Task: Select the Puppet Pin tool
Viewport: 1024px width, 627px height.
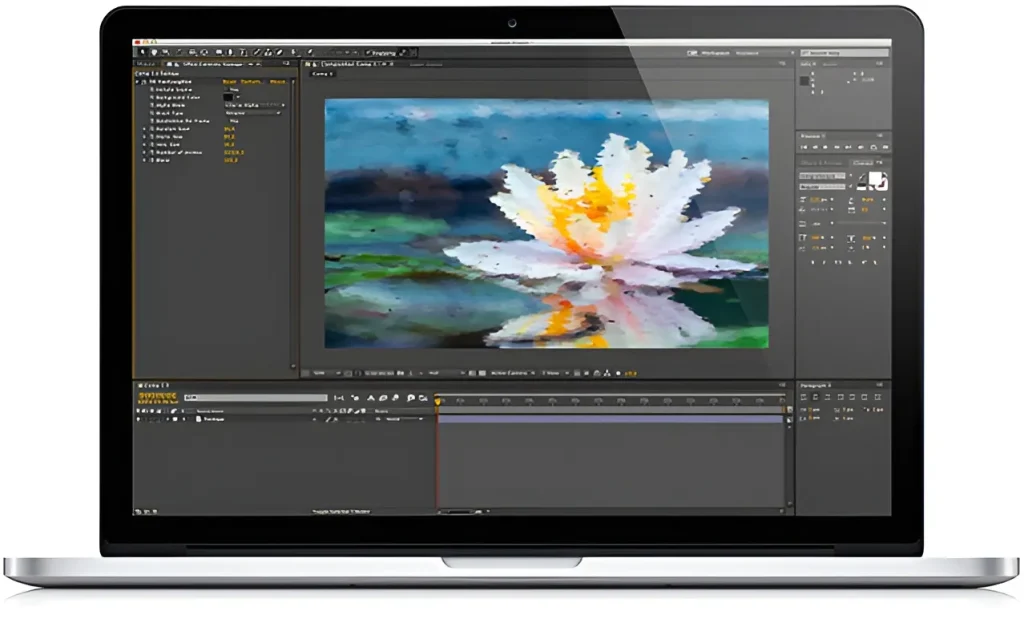Action: pyautogui.click(x=310, y=52)
